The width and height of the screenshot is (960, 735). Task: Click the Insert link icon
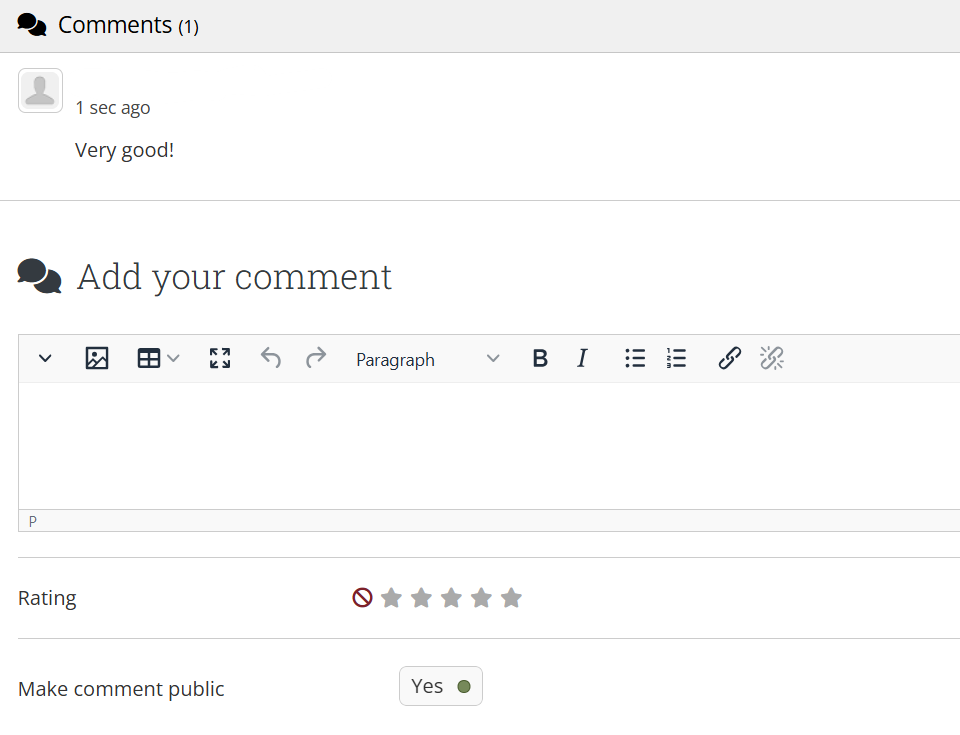coord(729,359)
